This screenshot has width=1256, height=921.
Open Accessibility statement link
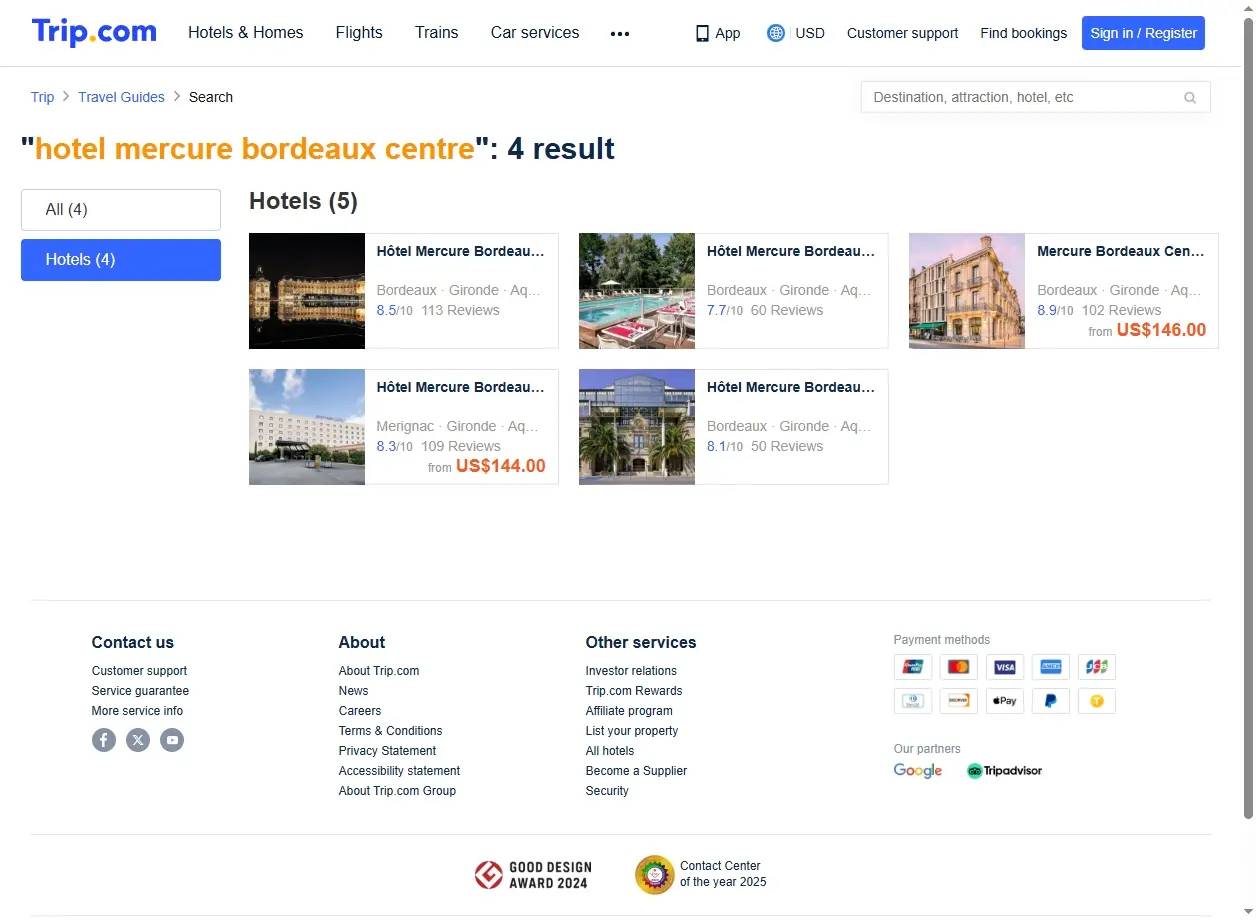(399, 771)
